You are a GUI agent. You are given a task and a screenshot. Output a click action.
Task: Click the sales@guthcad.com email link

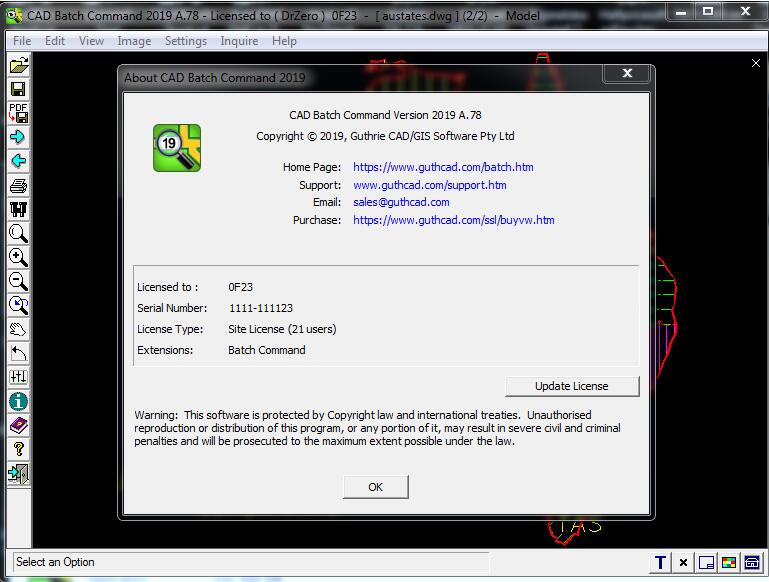tap(401, 202)
